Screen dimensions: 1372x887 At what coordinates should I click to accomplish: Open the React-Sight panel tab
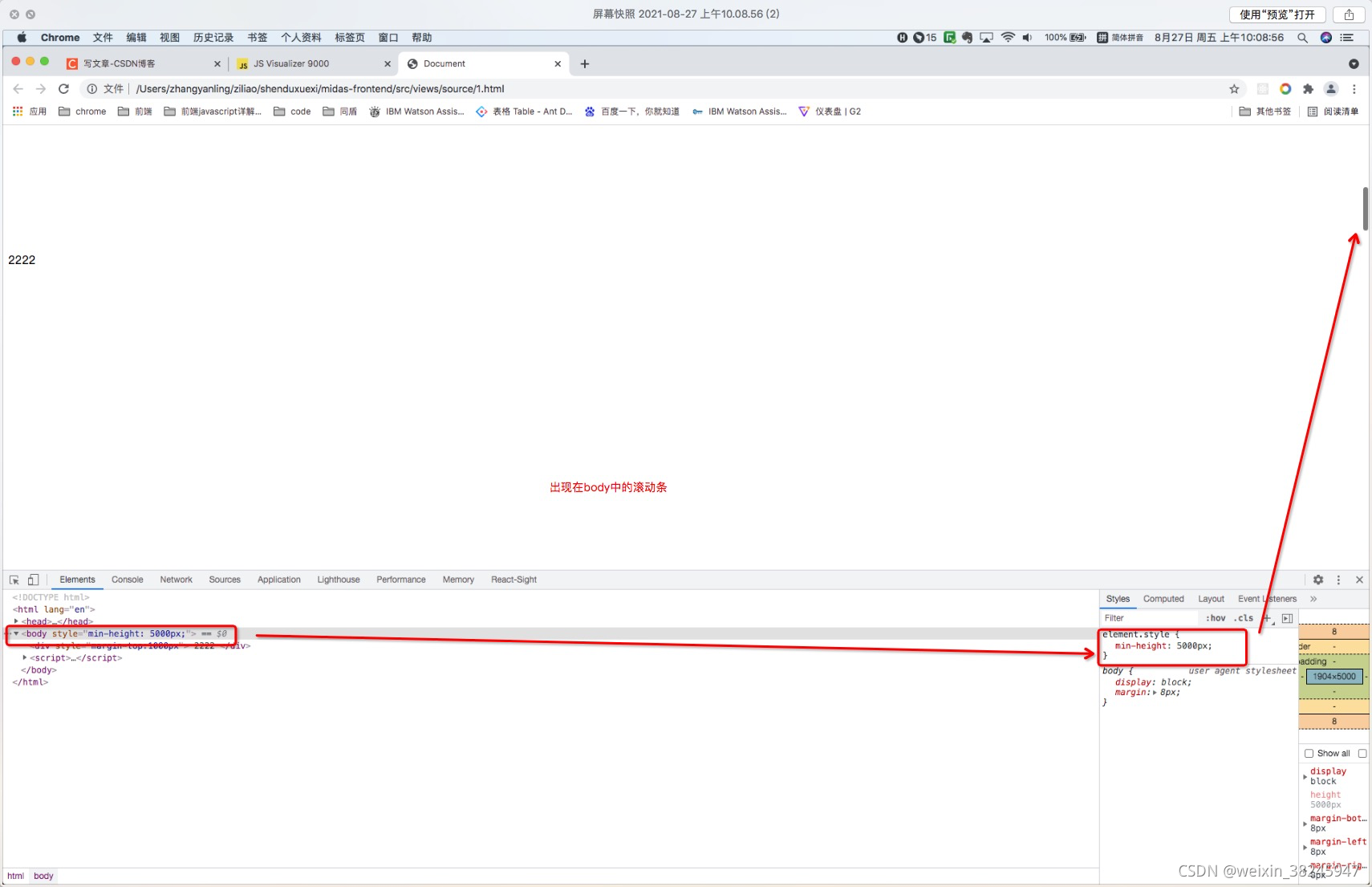[514, 580]
